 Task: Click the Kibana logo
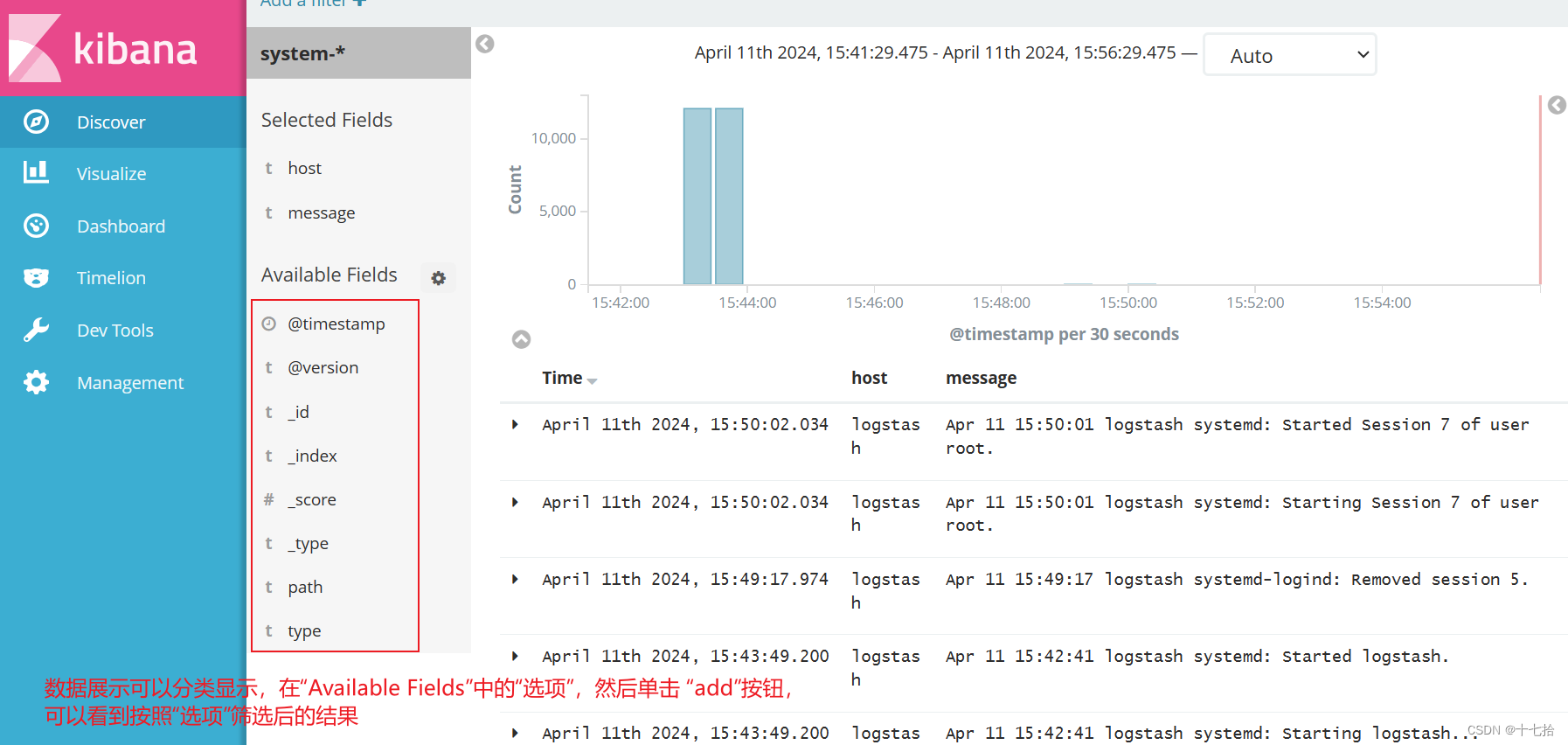103,48
